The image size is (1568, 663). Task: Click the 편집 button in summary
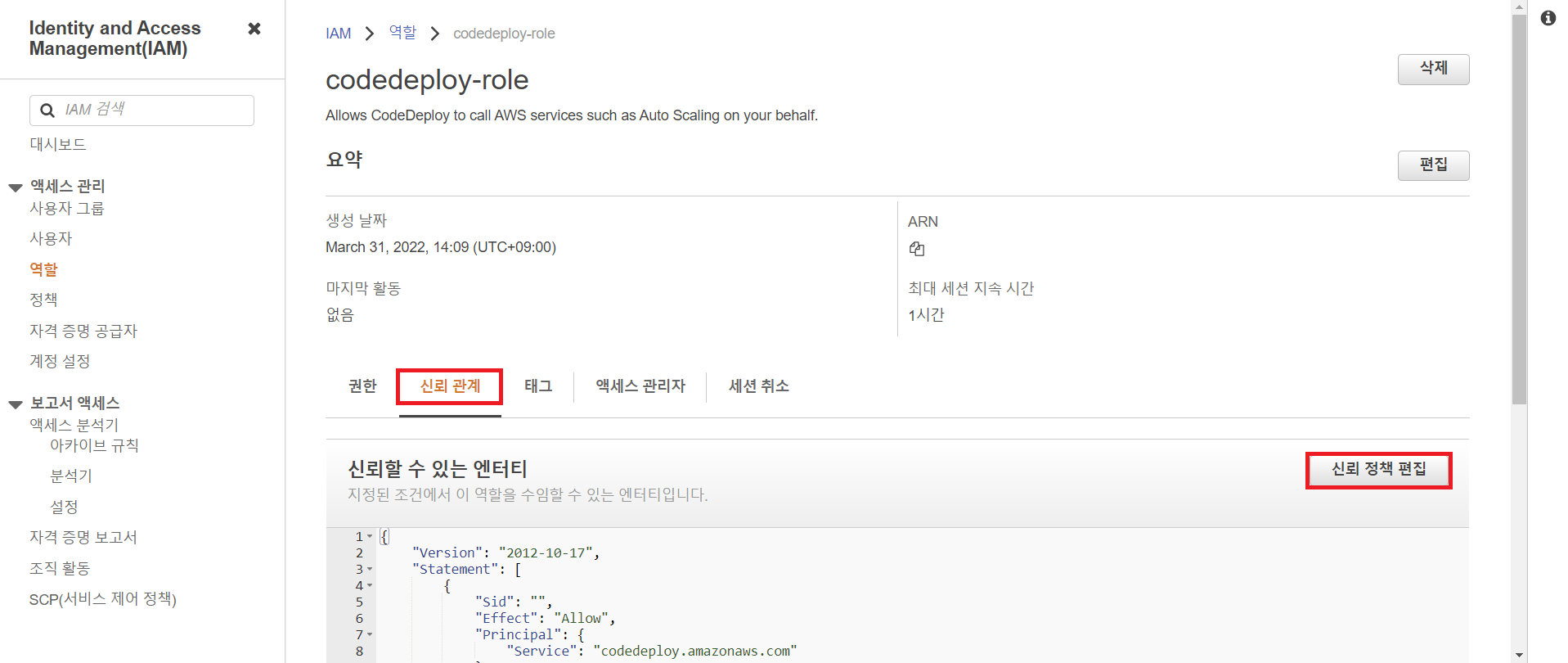tap(1433, 165)
